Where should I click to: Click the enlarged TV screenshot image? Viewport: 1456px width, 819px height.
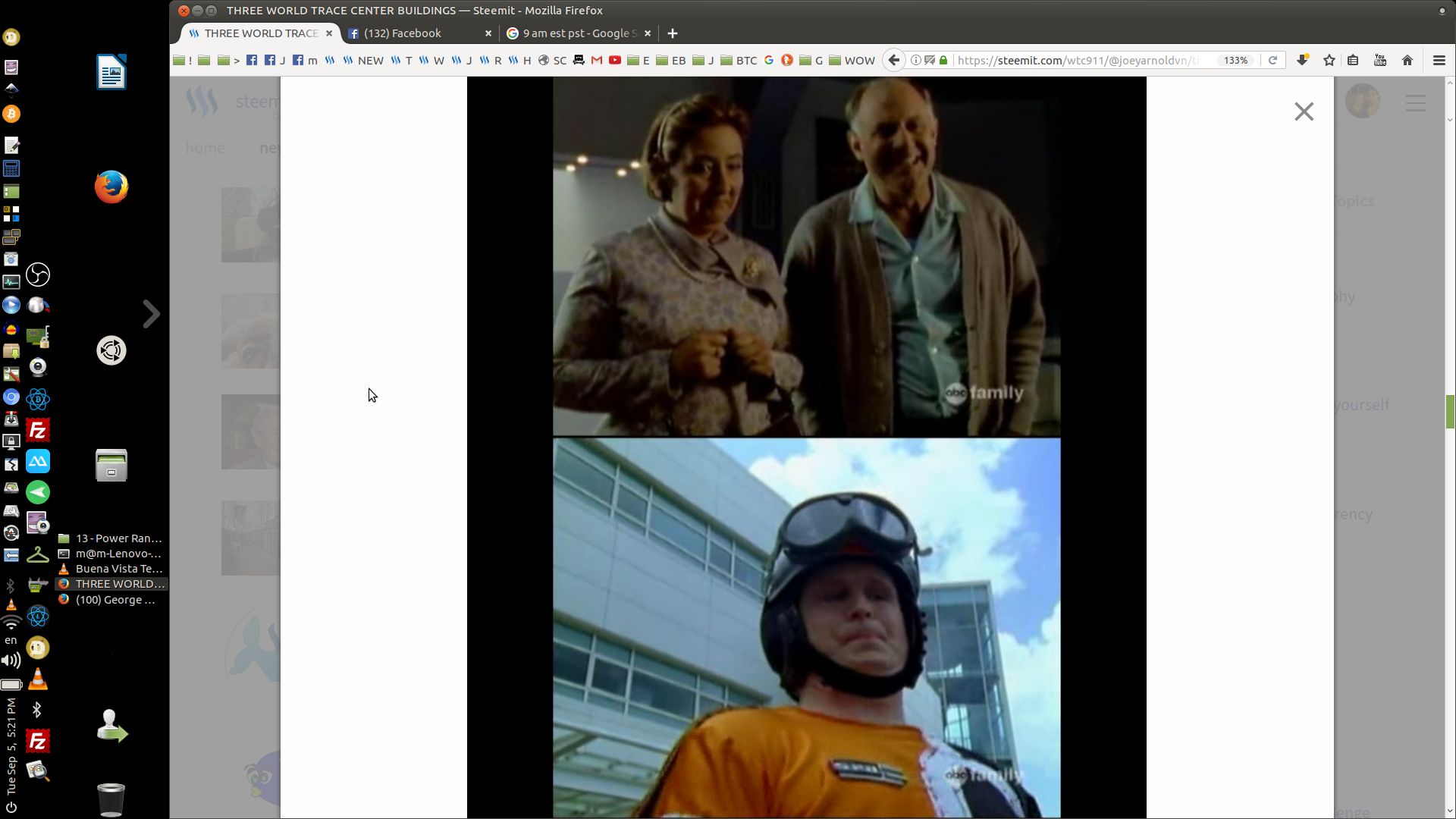coord(806,447)
